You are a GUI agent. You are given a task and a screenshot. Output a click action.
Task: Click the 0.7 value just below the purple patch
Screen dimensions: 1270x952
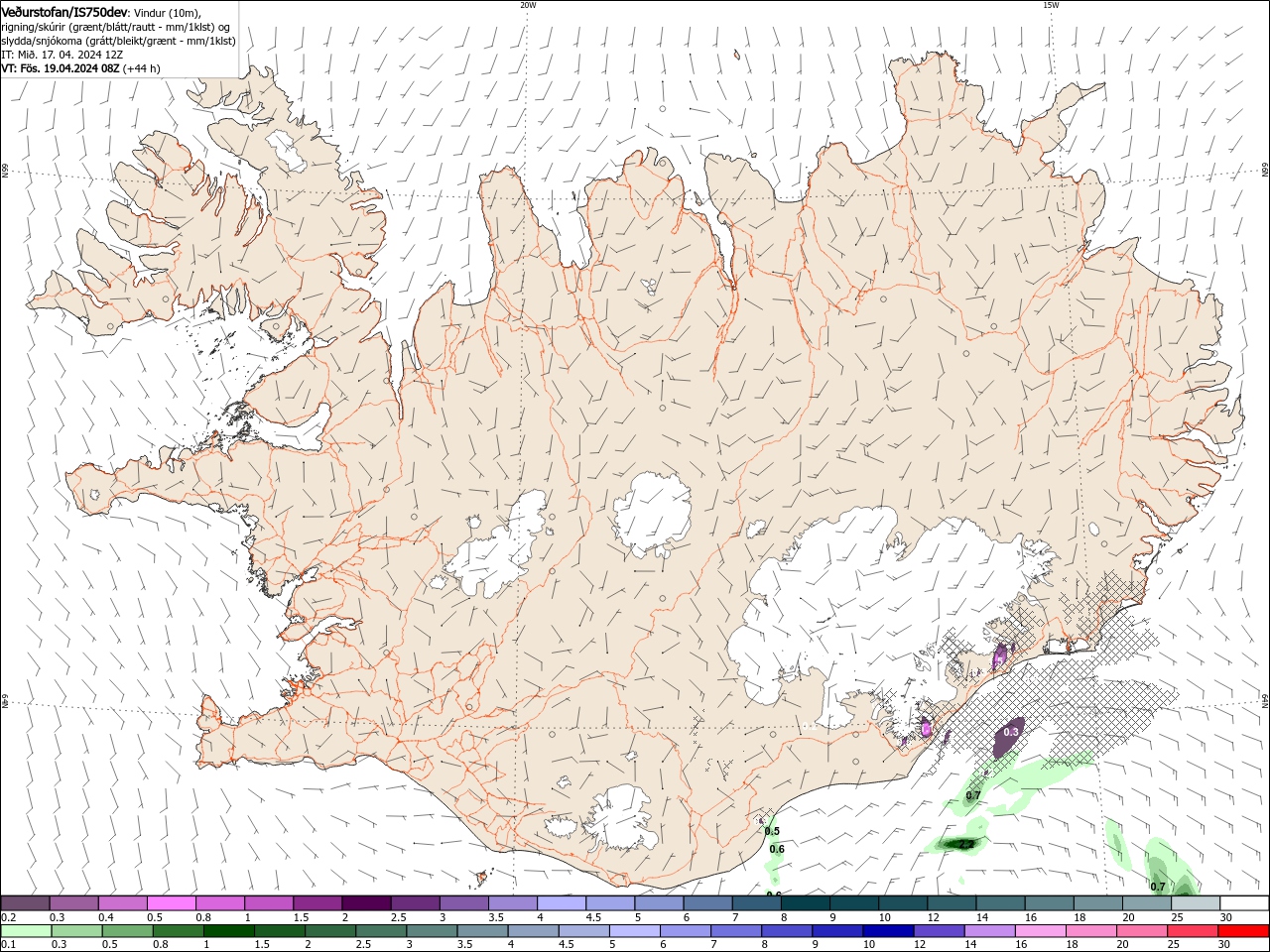[973, 795]
